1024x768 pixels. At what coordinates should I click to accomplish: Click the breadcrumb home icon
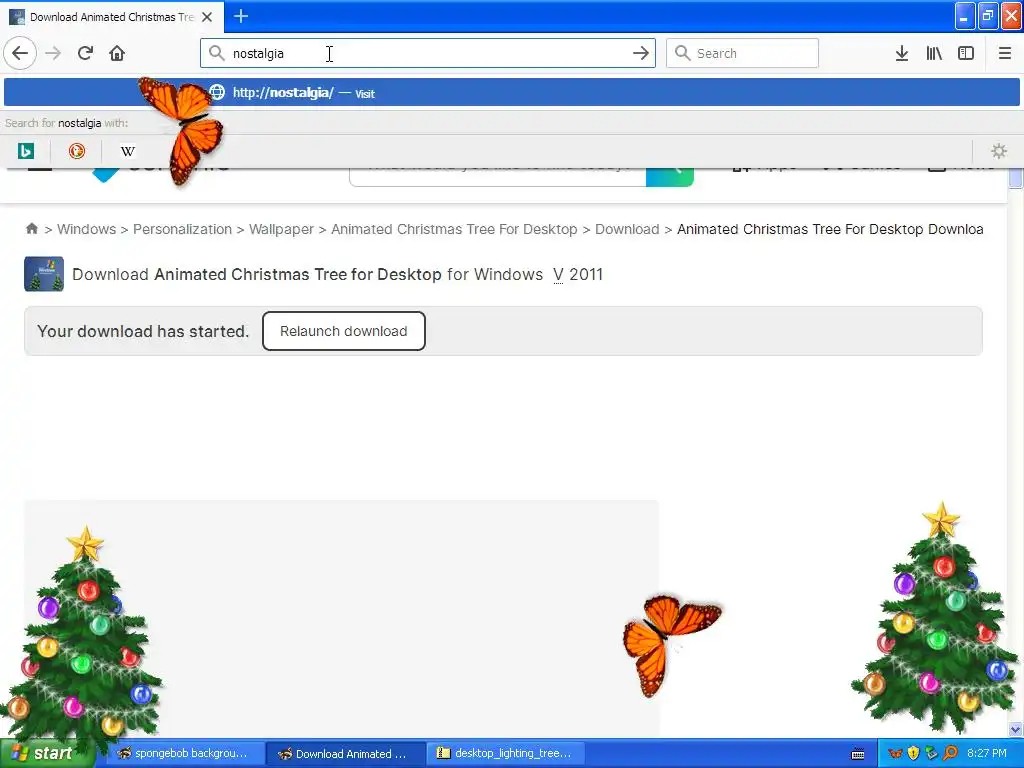[x=31, y=229]
